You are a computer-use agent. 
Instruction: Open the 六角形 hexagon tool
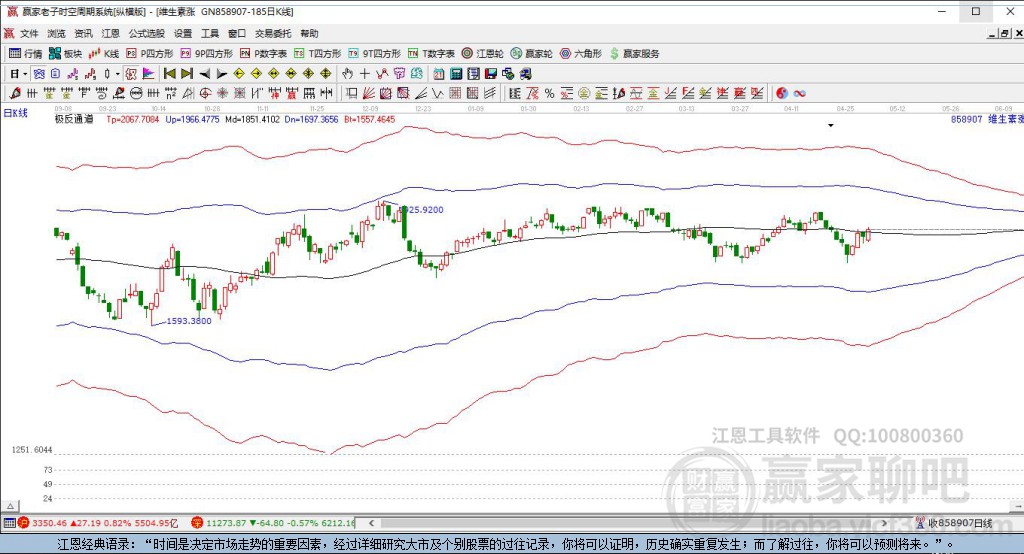point(581,54)
